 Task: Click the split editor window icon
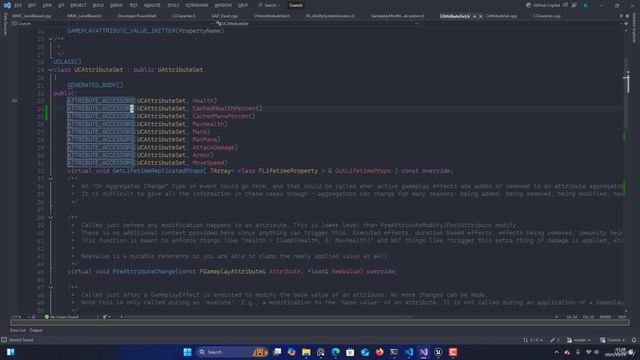[626, 24]
